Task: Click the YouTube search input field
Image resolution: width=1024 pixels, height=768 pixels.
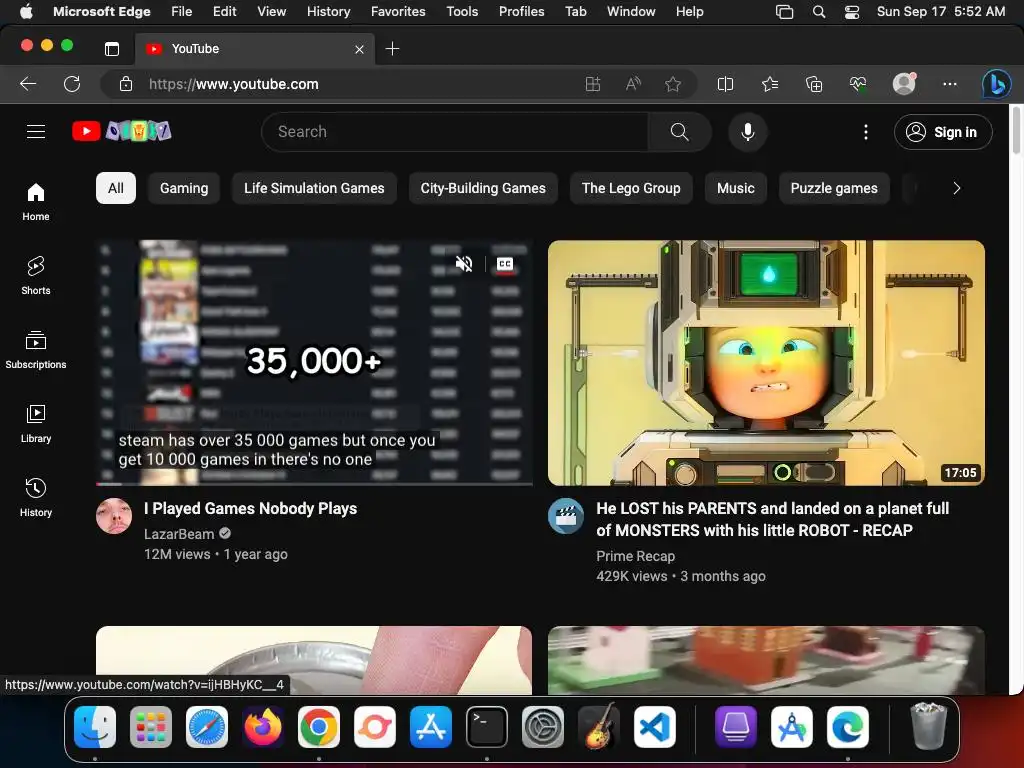Action: (x=456, y=132)
